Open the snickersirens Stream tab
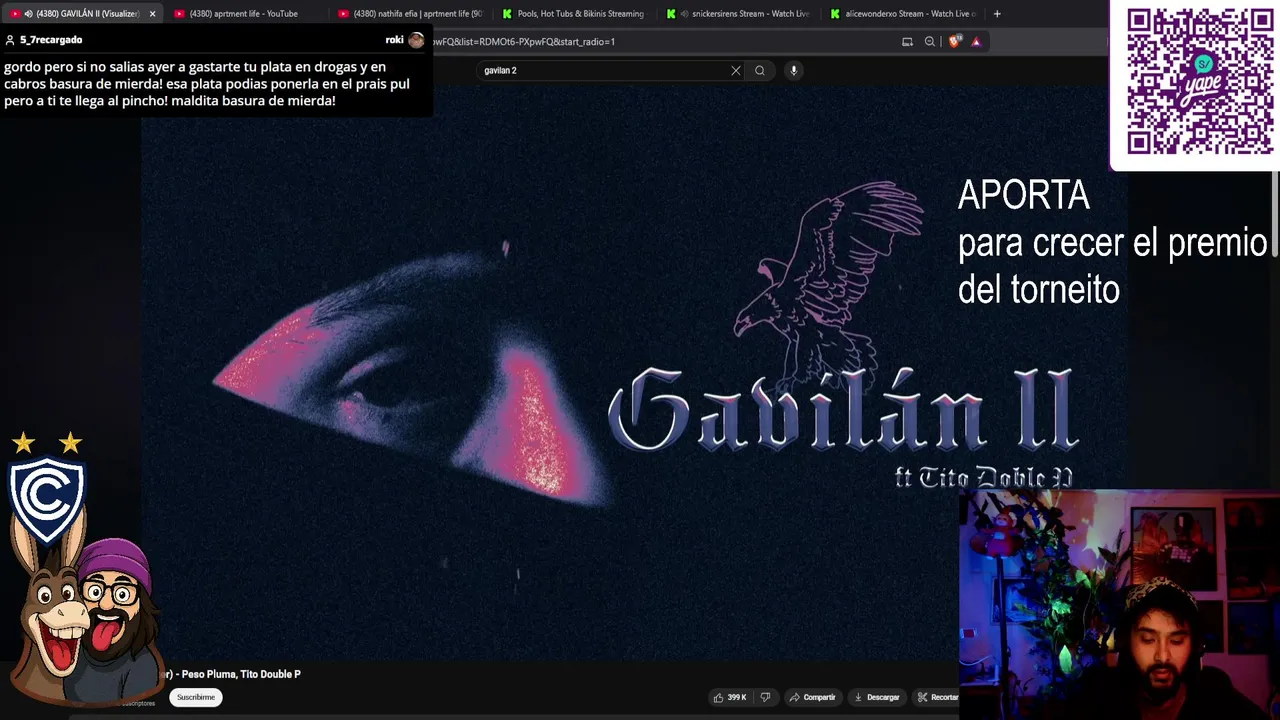This screenshot has height=720, width=1280. coord(738,14)
